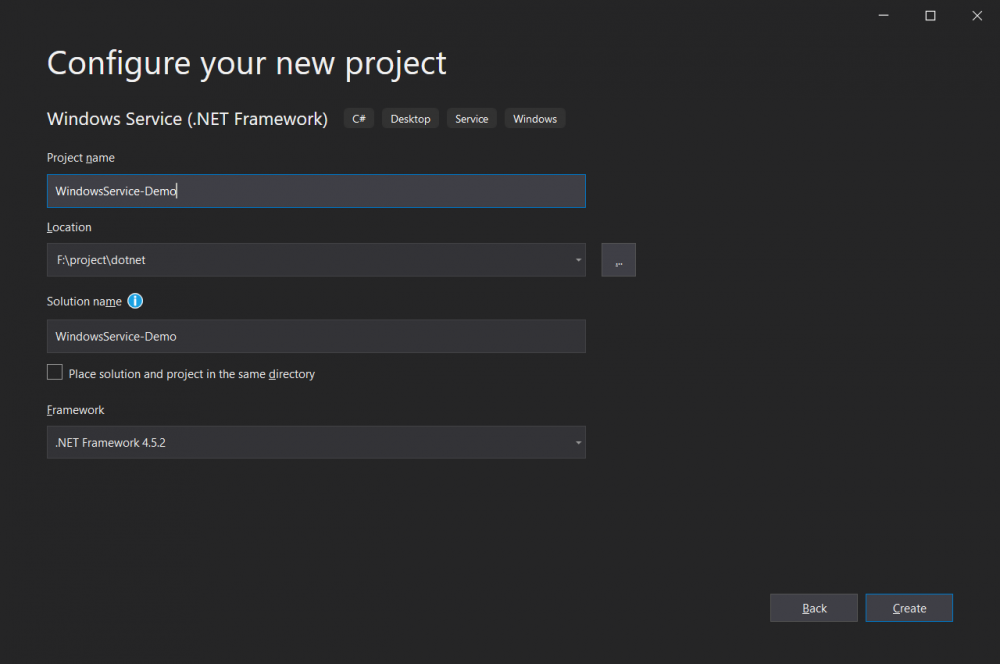Click the Desktop project tag
Viewport: 1000px width, 664px height.
pyautogui.click(x=410, y=118)
